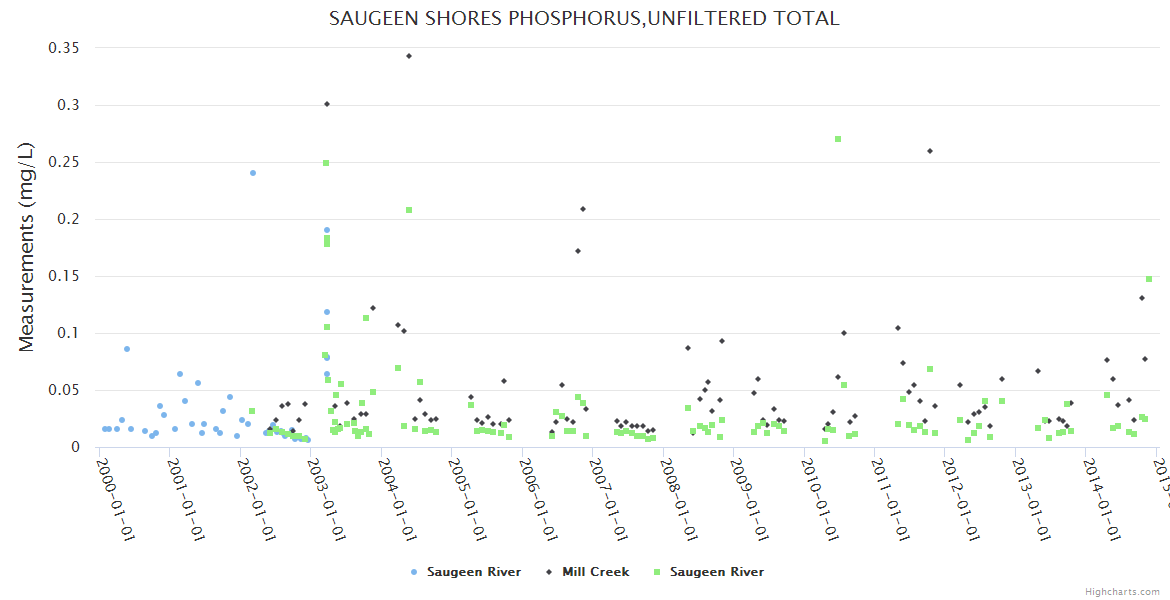Toggle the blue Saugeen River series label
The image size is (1170, 600).
[473, 572]
